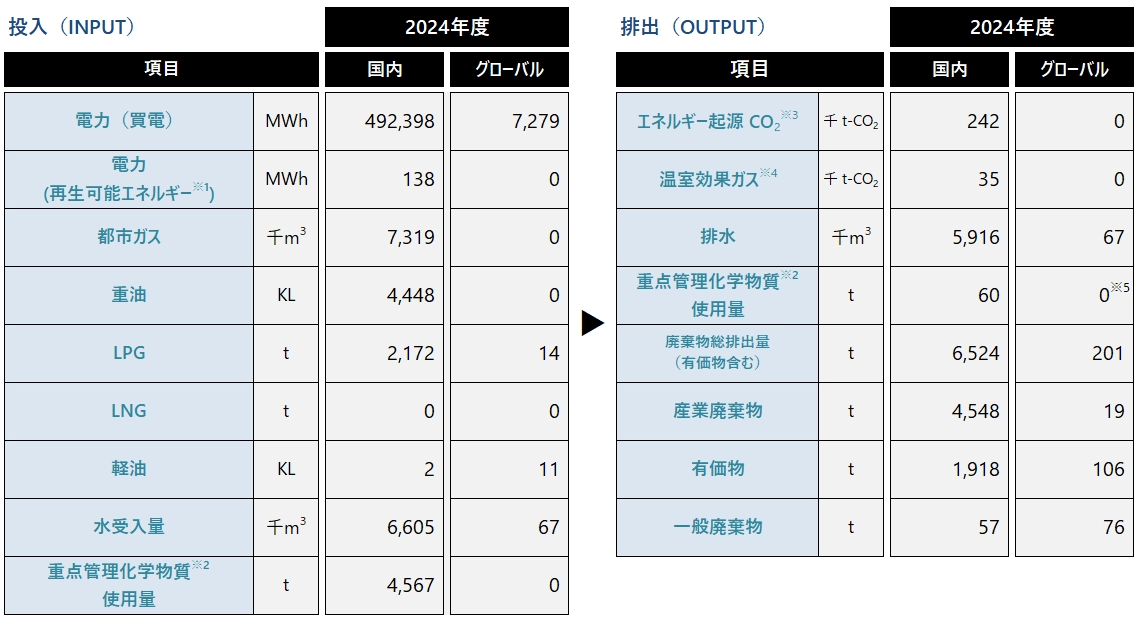Click the 軽油 row label

tap(128, 469)
